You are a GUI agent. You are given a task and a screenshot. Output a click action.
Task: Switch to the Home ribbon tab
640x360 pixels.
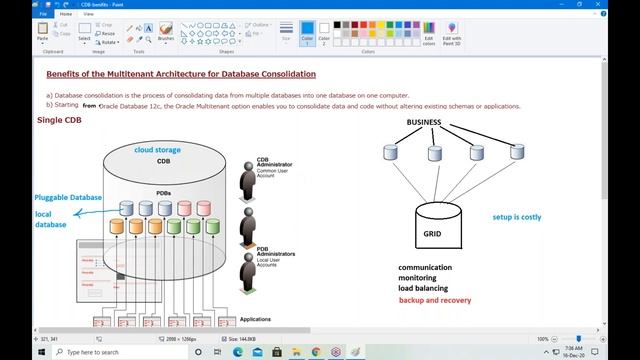point(66,14)
